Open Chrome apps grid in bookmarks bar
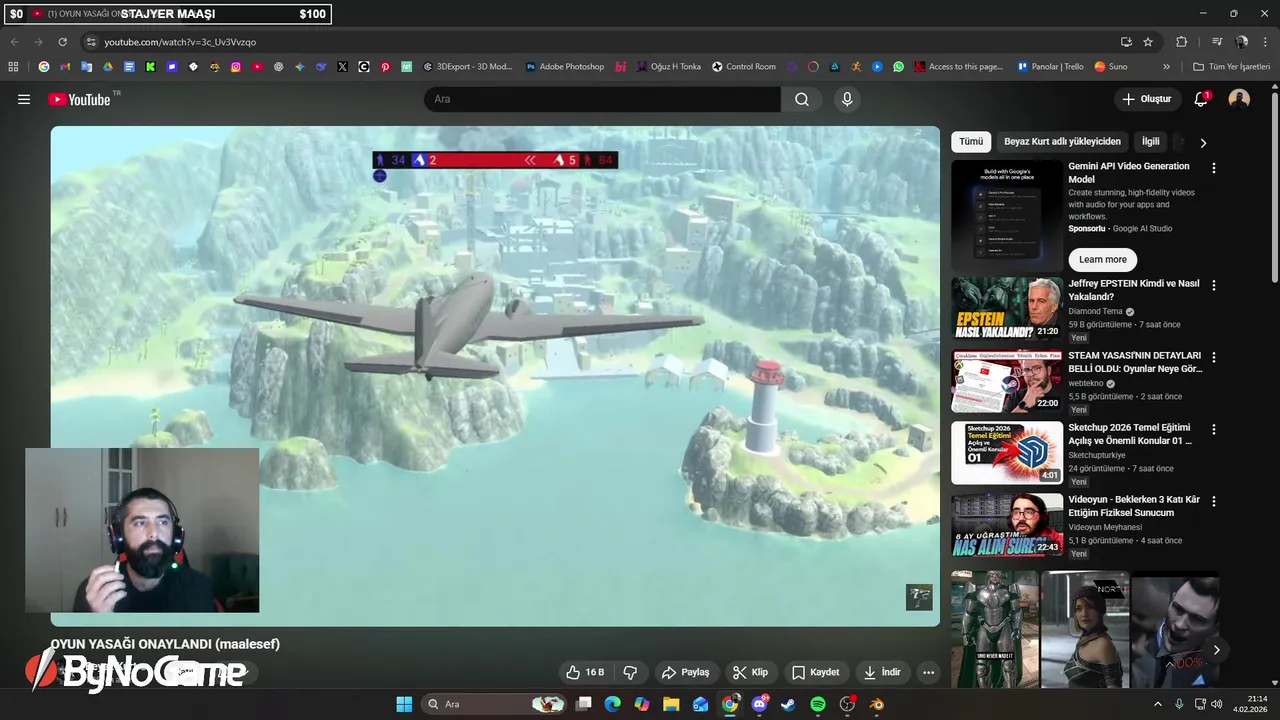1280x720 pixels. coord(13,67)
